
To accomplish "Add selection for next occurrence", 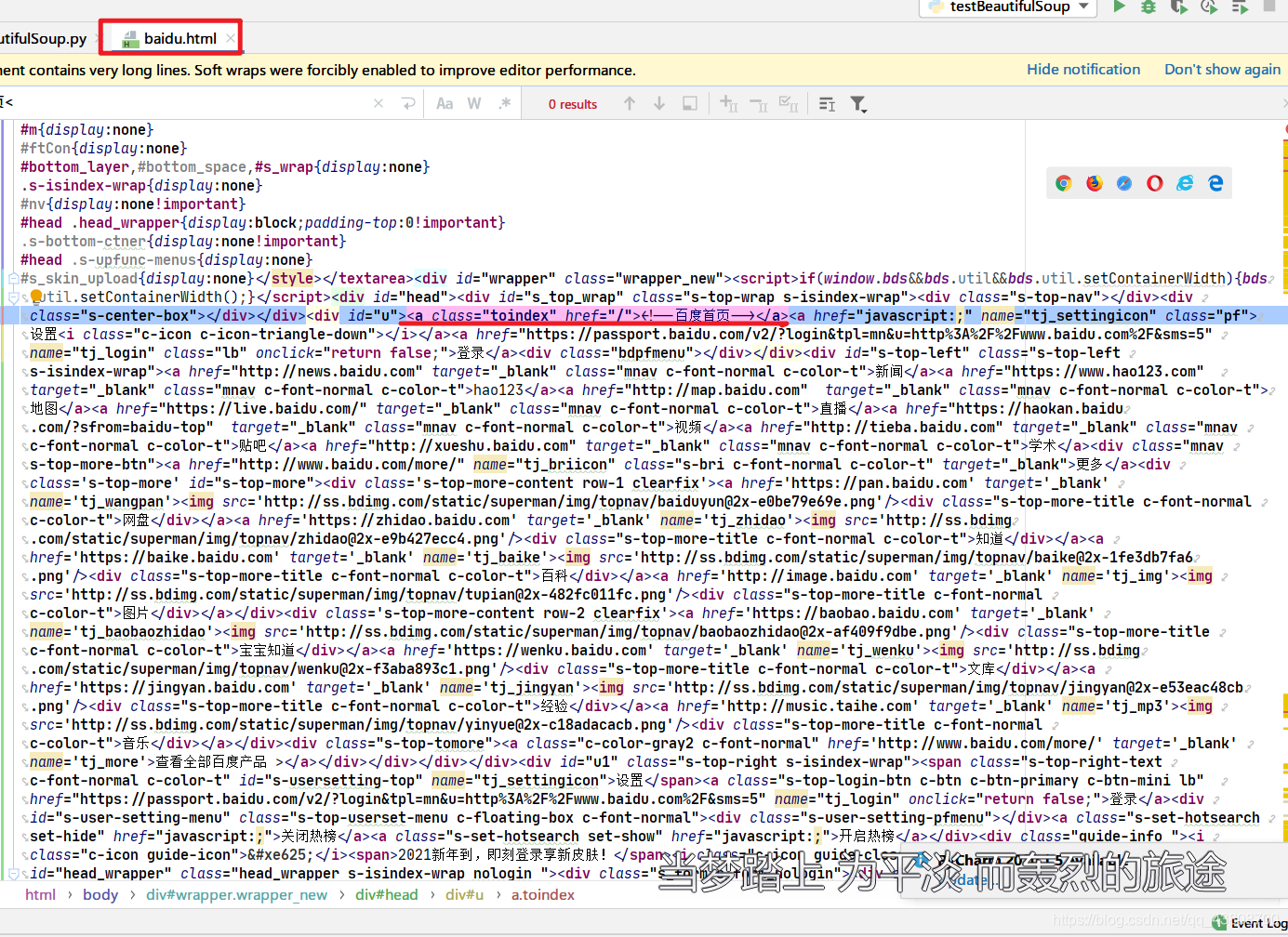I will pos(729,103).
